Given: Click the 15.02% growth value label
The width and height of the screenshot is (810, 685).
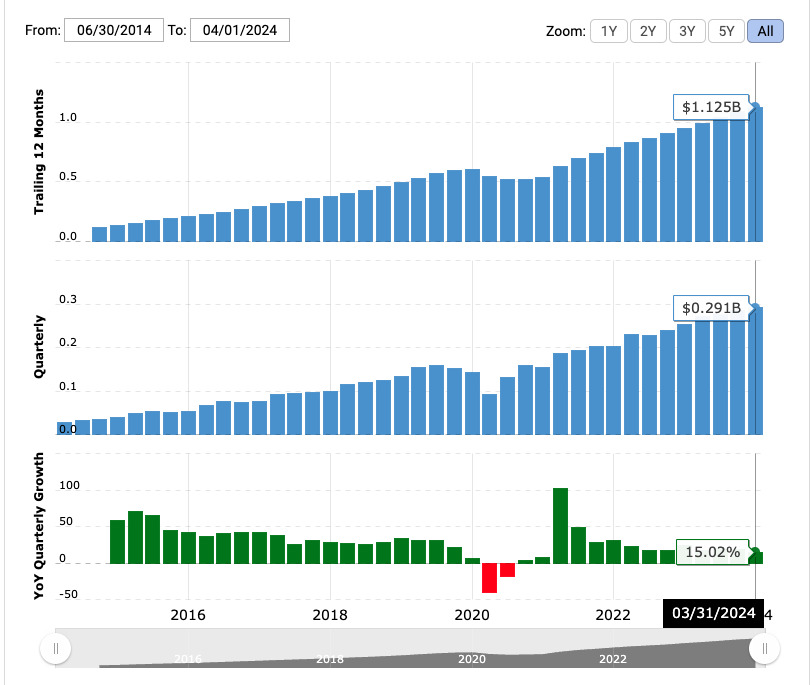Looking at the screenshot, I should click(711, 551).
